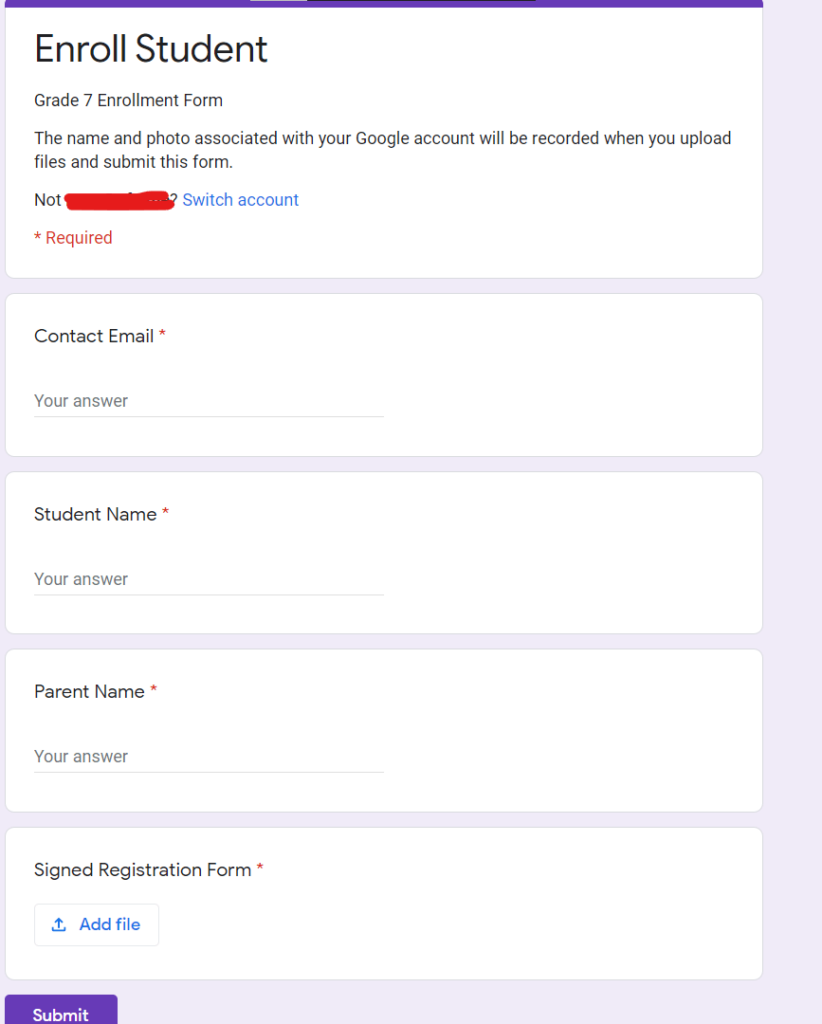Click the Grade 7 Enrollment Form subtitle

pos(128,100)
